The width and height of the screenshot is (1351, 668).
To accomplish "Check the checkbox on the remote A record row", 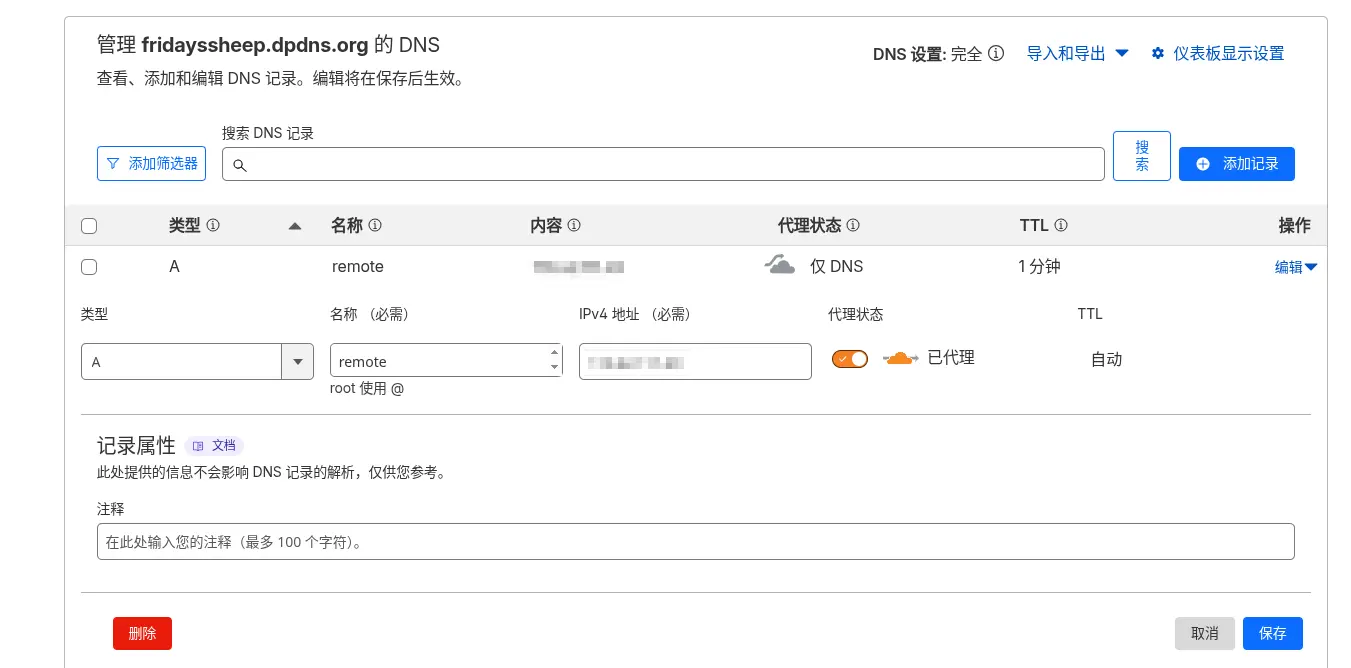I will (89, 267).
